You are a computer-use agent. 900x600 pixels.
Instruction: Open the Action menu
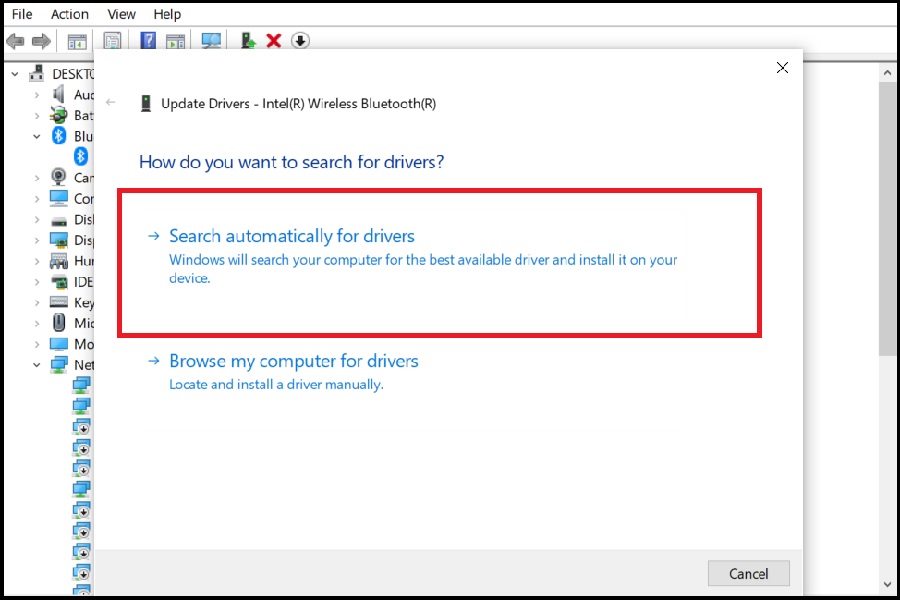pos(69,14)
